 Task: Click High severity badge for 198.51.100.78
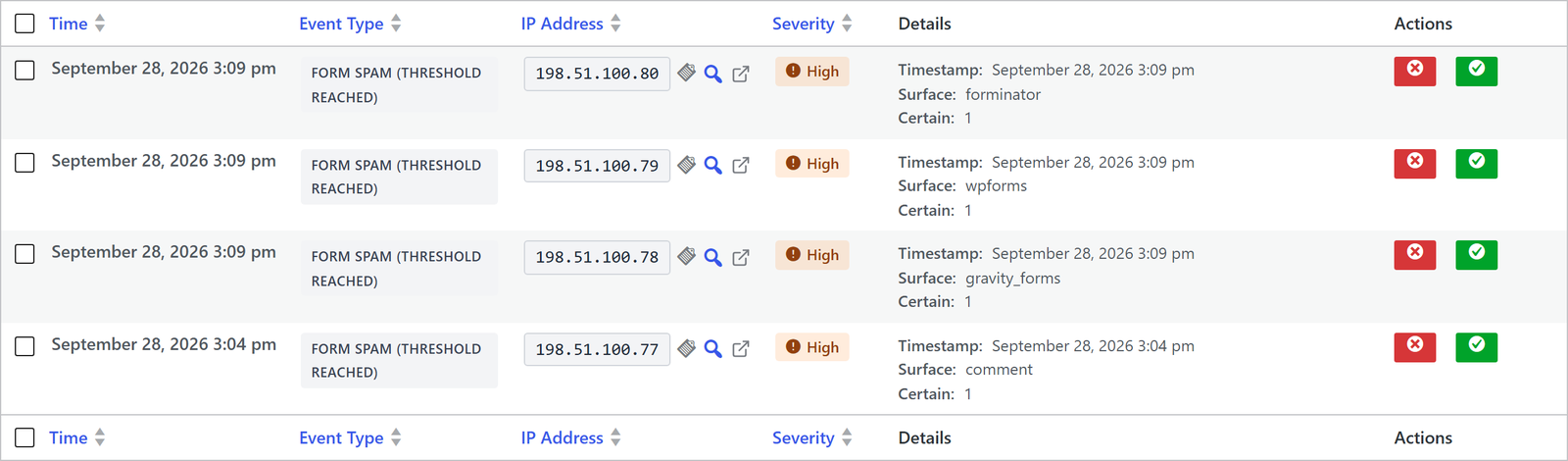(x=812, y=255)
